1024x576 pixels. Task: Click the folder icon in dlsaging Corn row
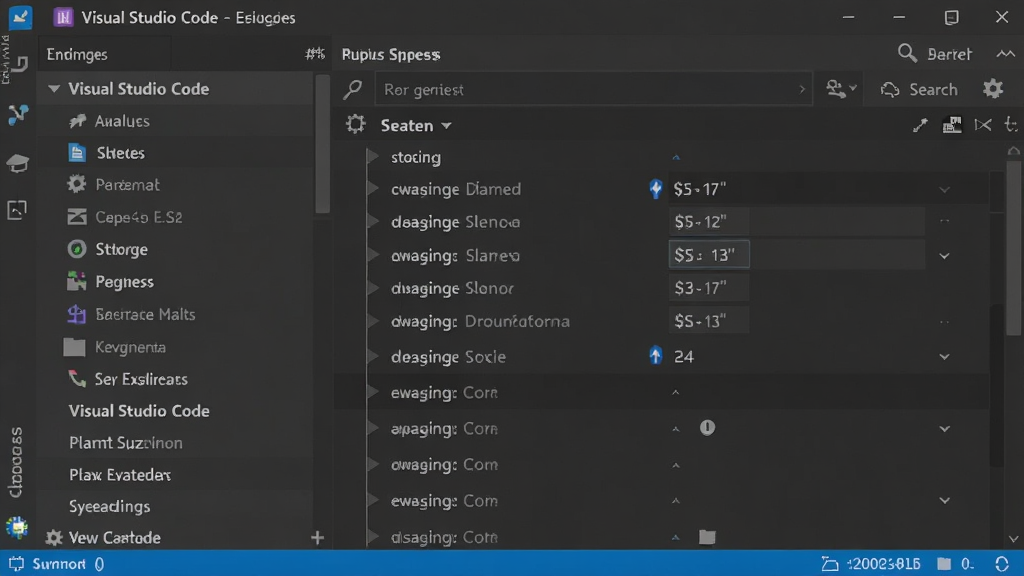[707, 537]
